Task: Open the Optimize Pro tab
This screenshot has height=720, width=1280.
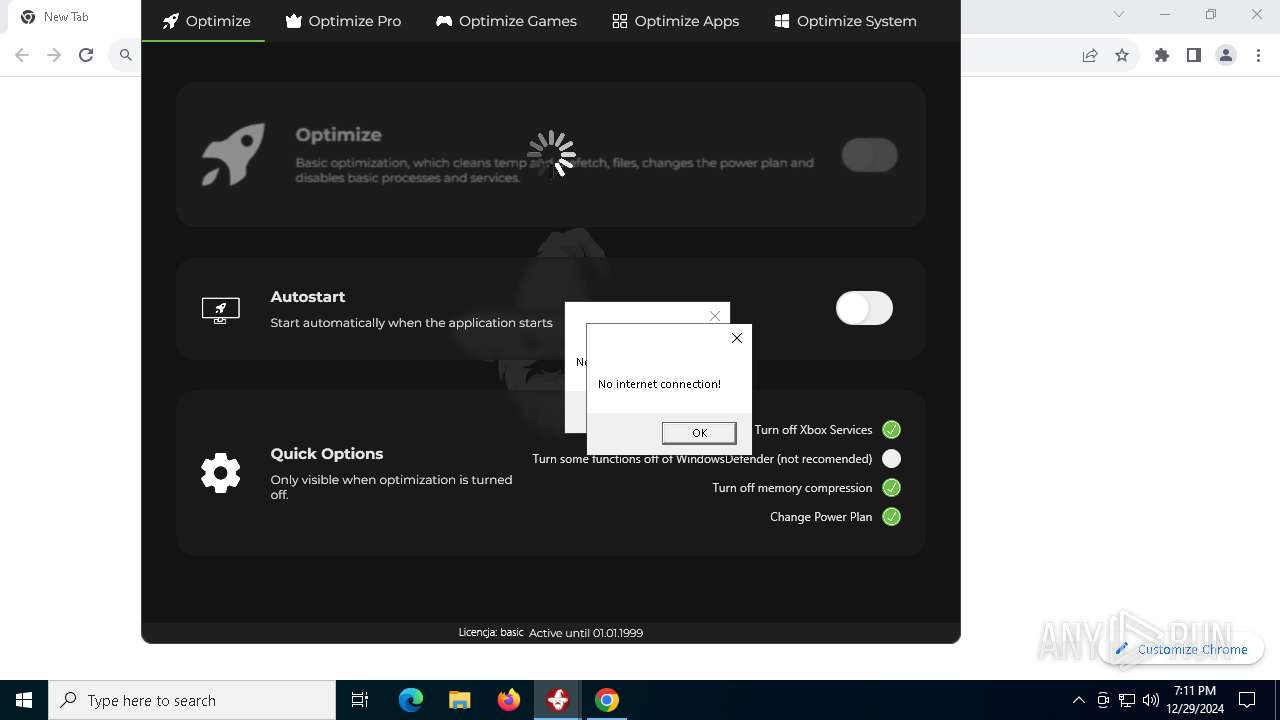Action: tap(343, 20)
